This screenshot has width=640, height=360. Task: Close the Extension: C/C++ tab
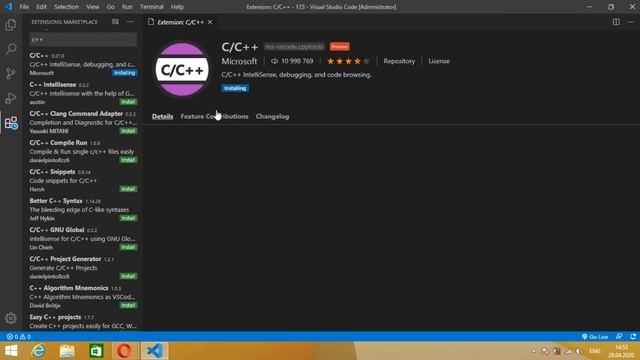[210, 22]
